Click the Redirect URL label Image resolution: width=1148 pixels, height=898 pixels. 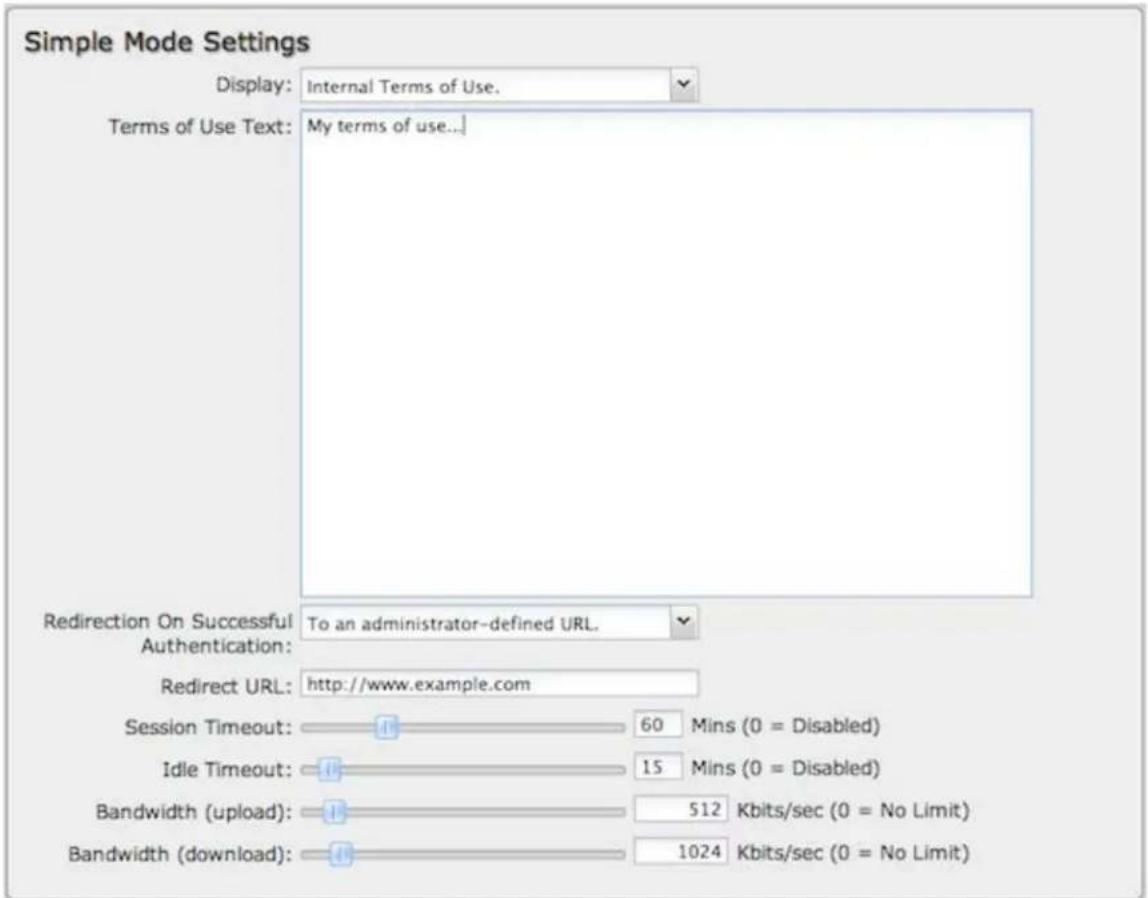(x=226, y=686)
